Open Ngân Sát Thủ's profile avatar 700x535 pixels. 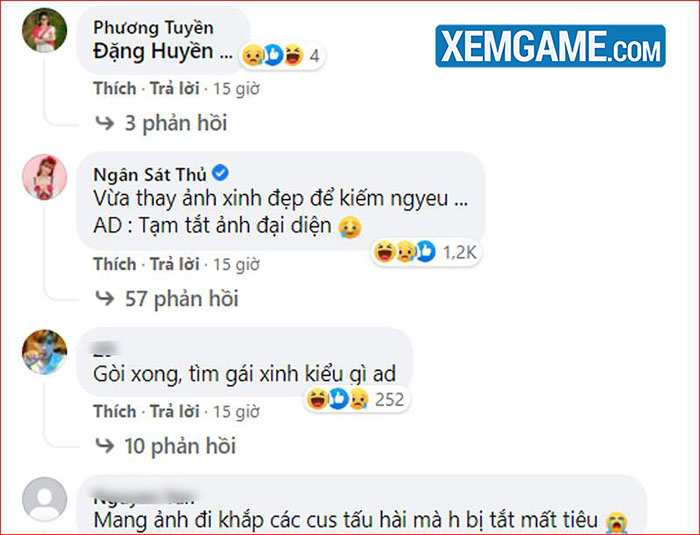tap(45, 177)
